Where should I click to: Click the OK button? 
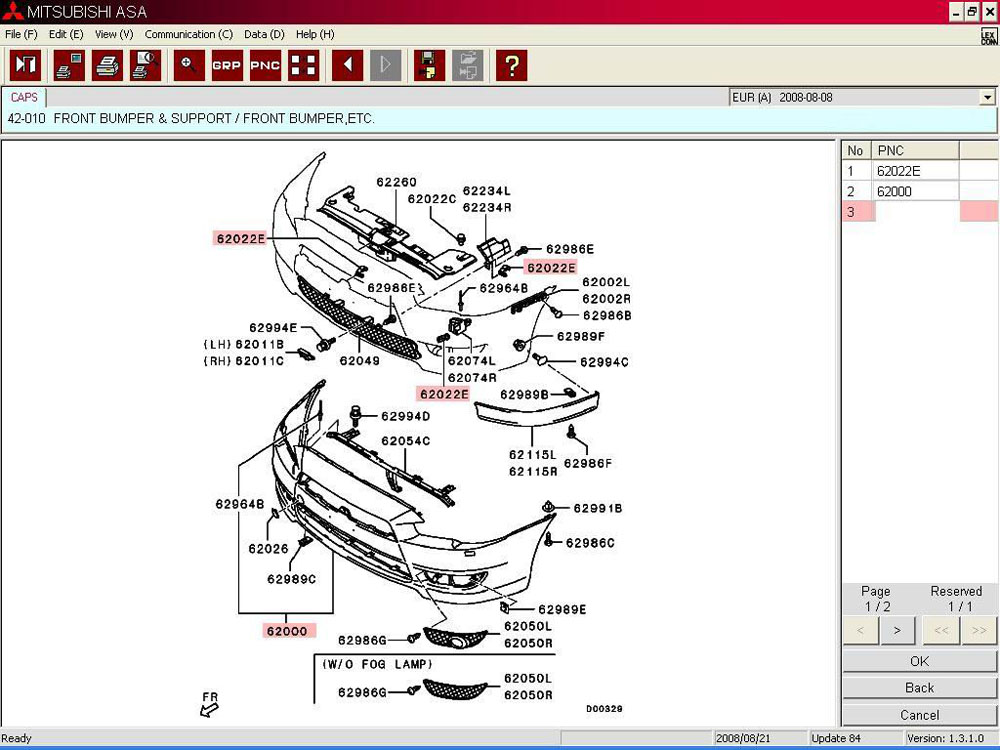tap(919, 661)
